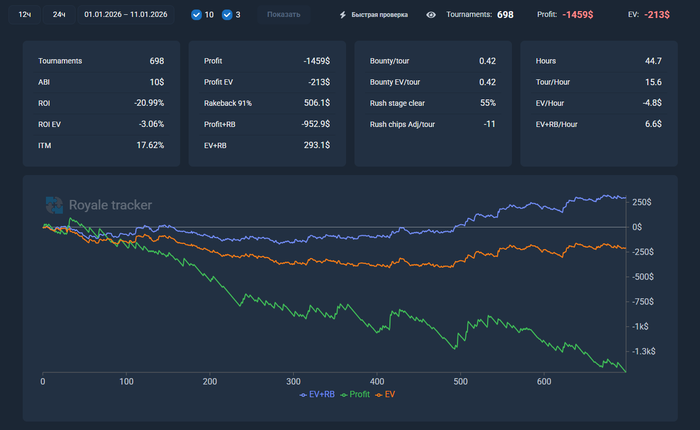This screenshot has height=430, width=700.
Task: Select the 24ч time range tab
Action: pos(60,15)
